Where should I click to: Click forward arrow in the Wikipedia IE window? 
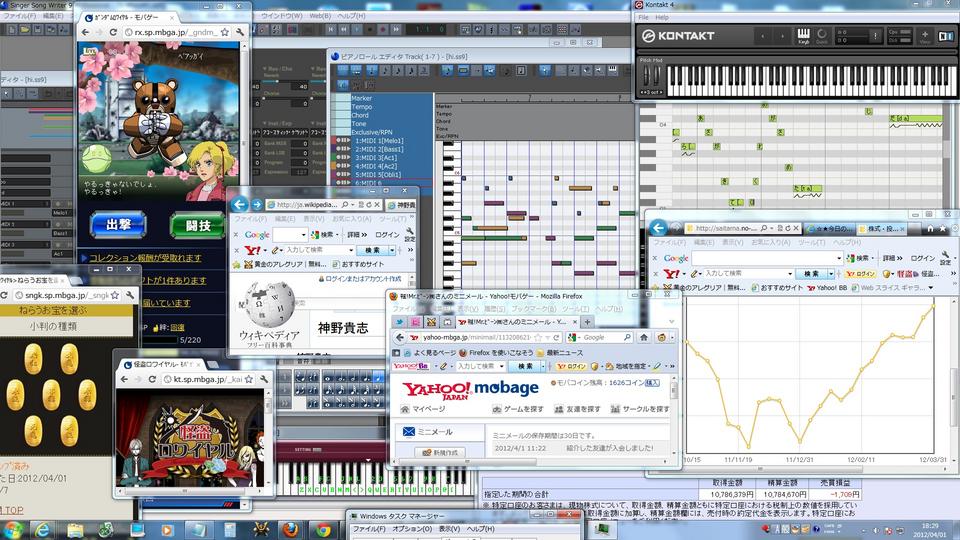[x=257, y=204]
